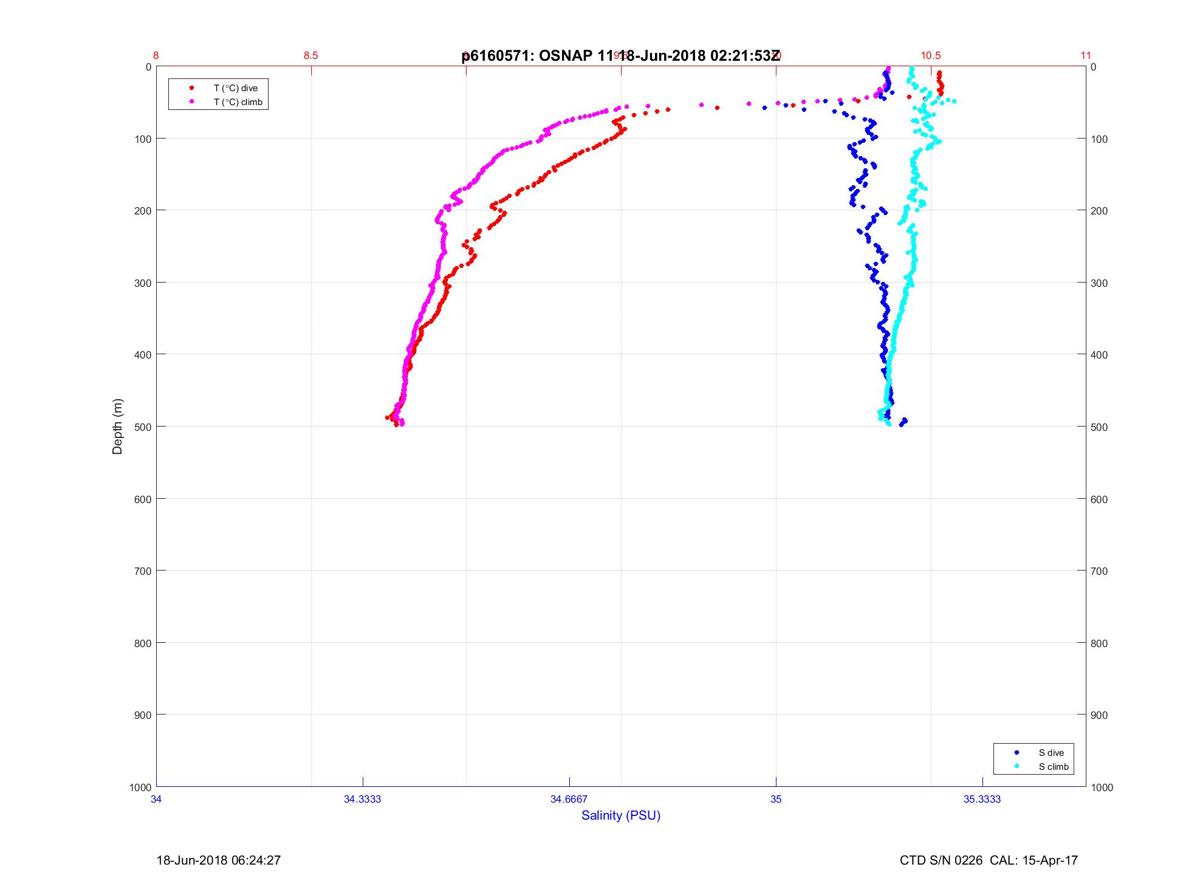Viewport: 1200px width, 885px height.
Task: Select the 'S dive' legend entry
Action: click(1050, 752)
